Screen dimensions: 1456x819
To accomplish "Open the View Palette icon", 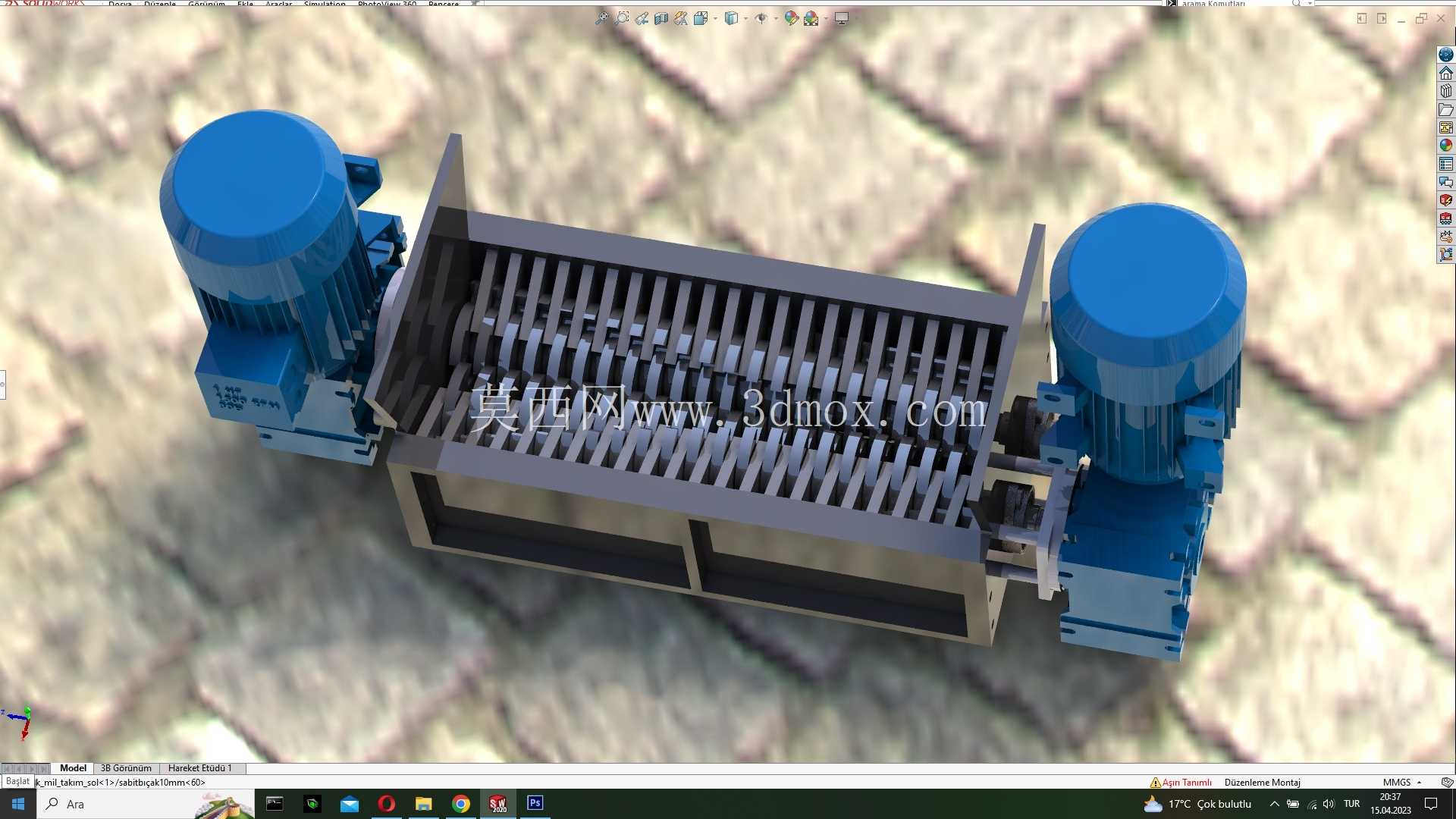I will tap(1446, 127).
